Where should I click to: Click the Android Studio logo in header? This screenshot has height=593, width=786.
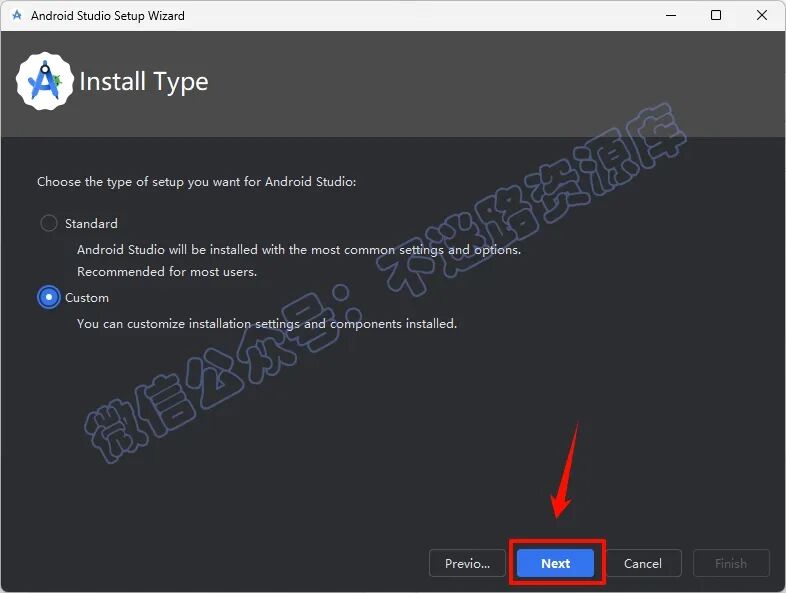tap(45, 81)
